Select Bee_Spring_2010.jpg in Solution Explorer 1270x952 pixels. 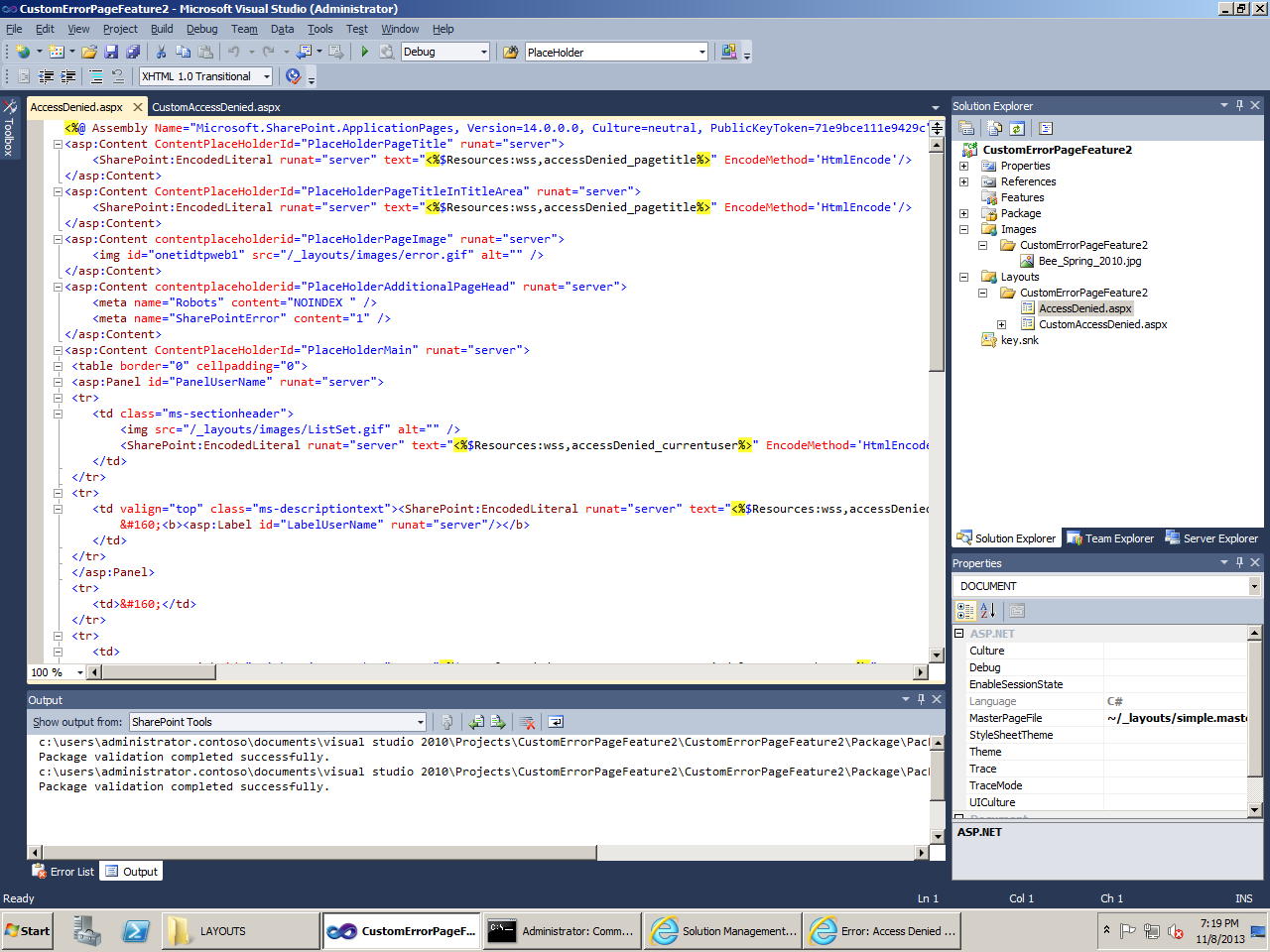click(1089, 261)
